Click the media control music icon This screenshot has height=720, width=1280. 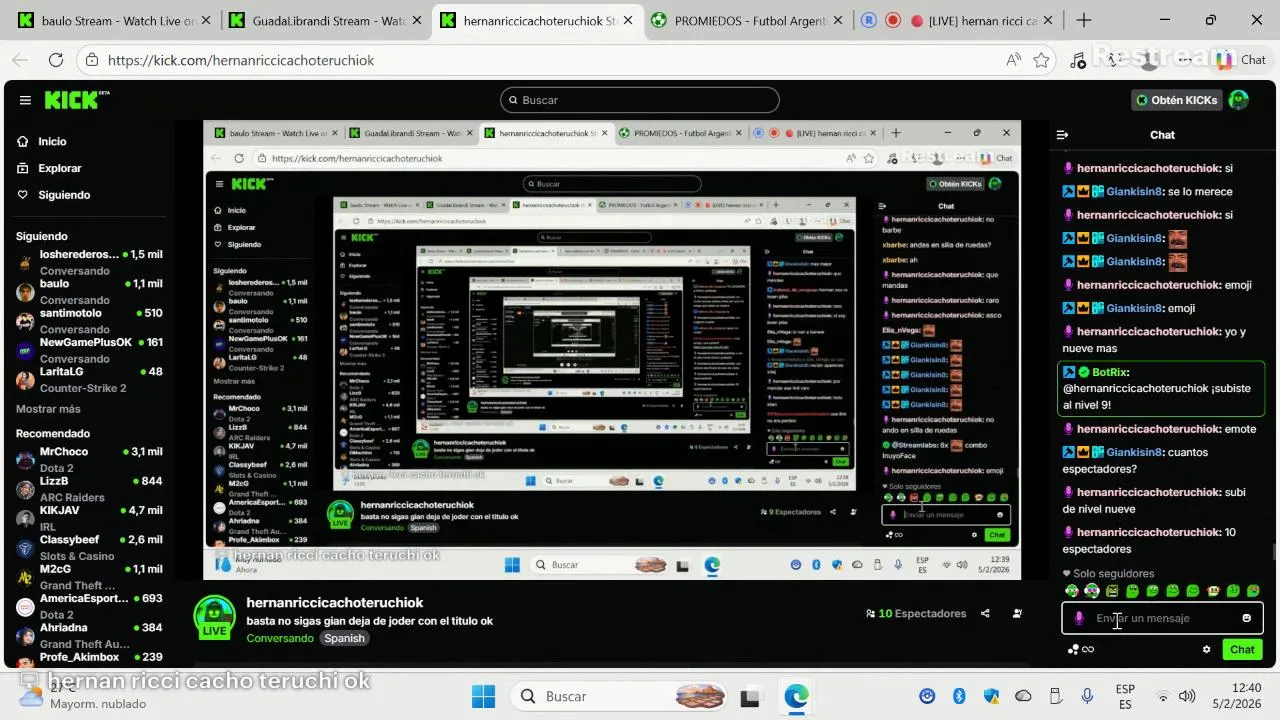1077,60
